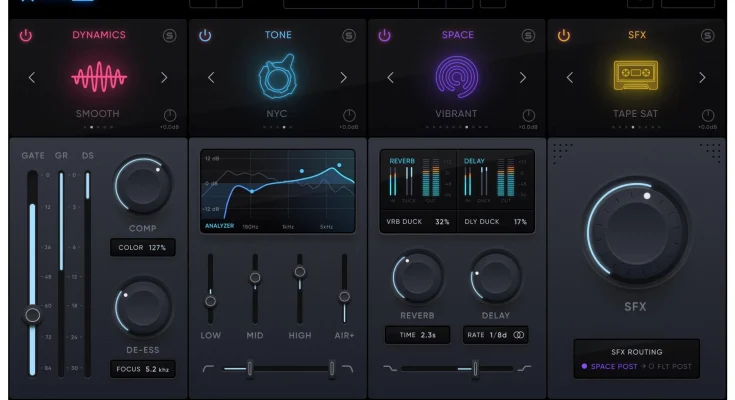Solo the Dynamics module with S icon
The image size is (735, 400).
point(169,36)
